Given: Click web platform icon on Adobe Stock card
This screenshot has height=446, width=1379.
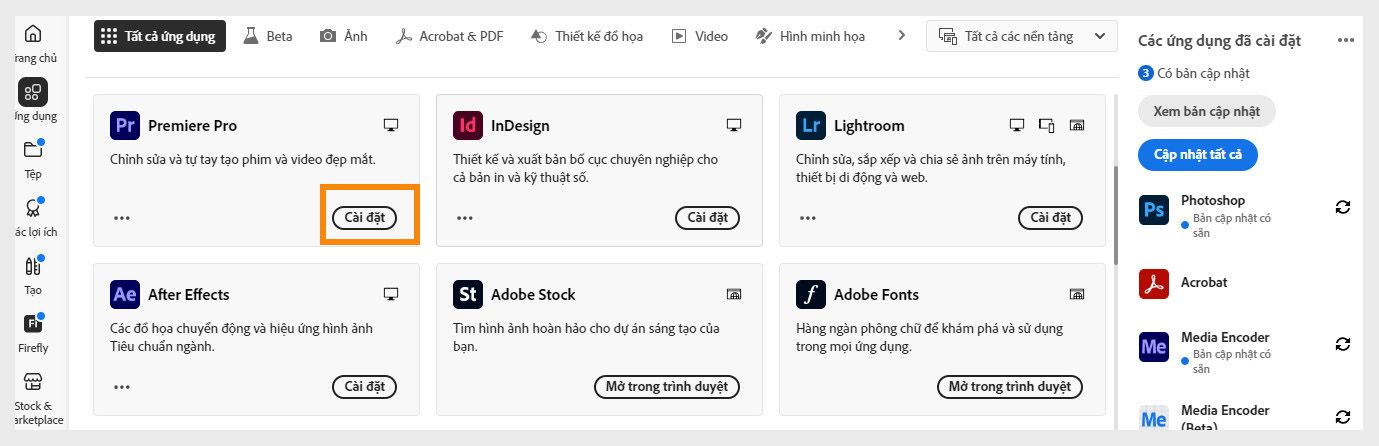Looking at the screenshot, I should (734, 294).
